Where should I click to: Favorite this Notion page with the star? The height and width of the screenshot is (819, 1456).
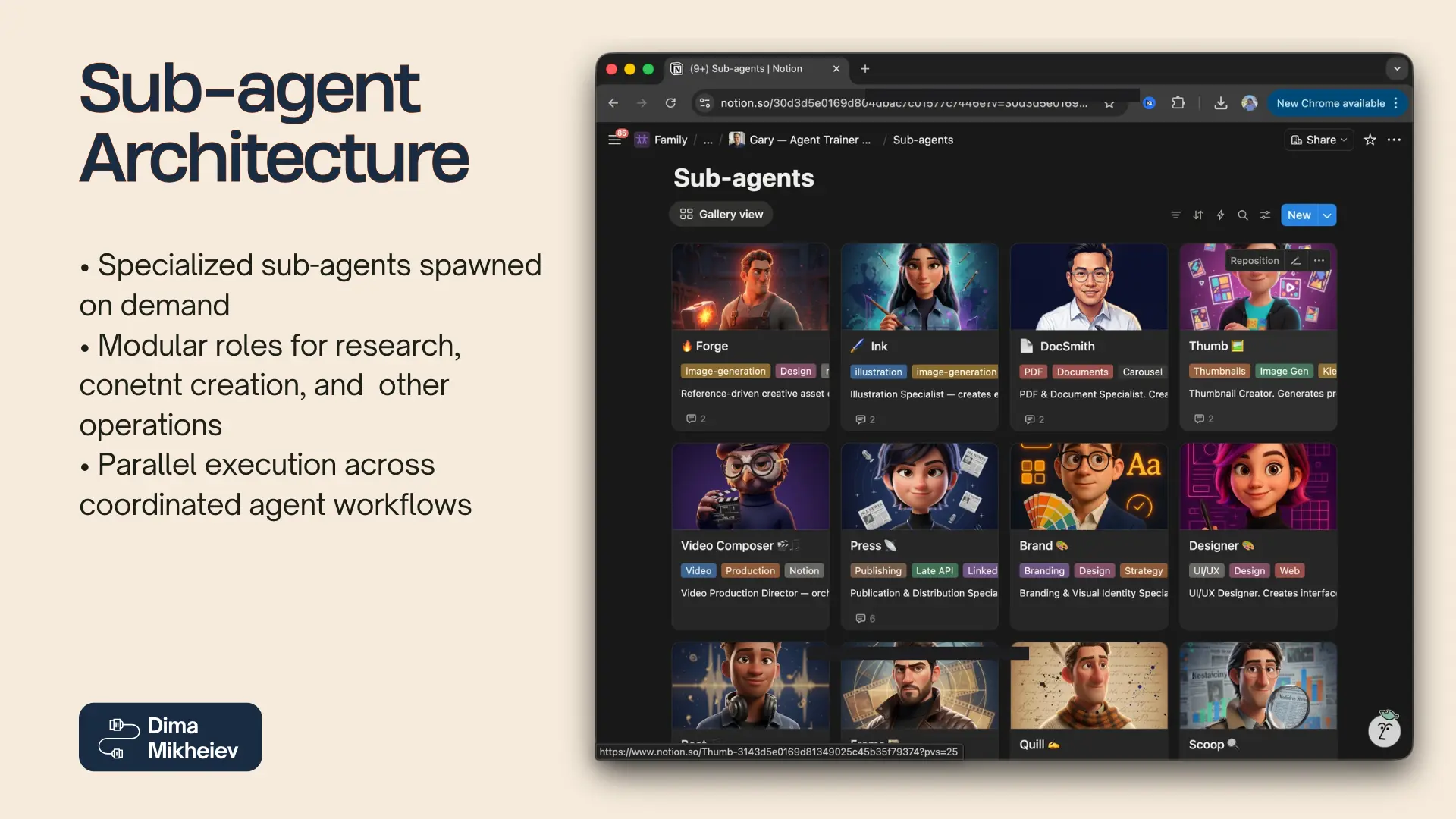coord(1370,140)
